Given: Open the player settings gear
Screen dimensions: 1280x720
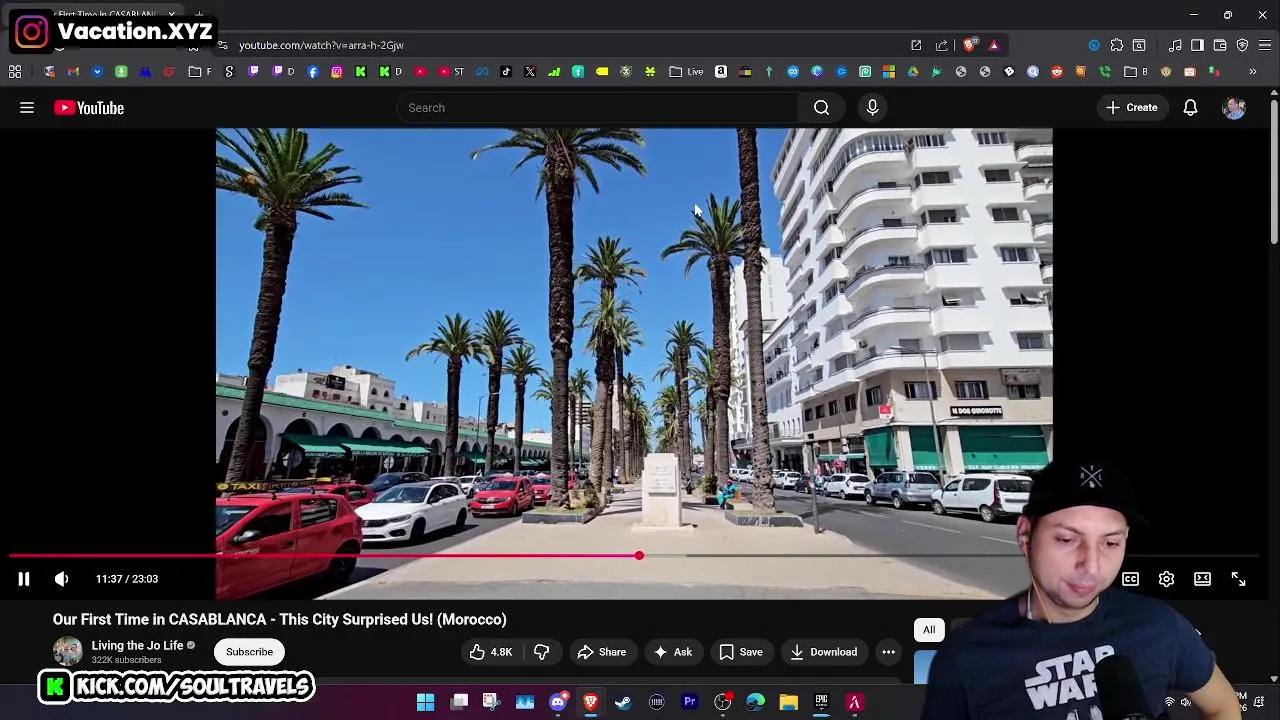Looking at the screenshot, I should 1166,579.
